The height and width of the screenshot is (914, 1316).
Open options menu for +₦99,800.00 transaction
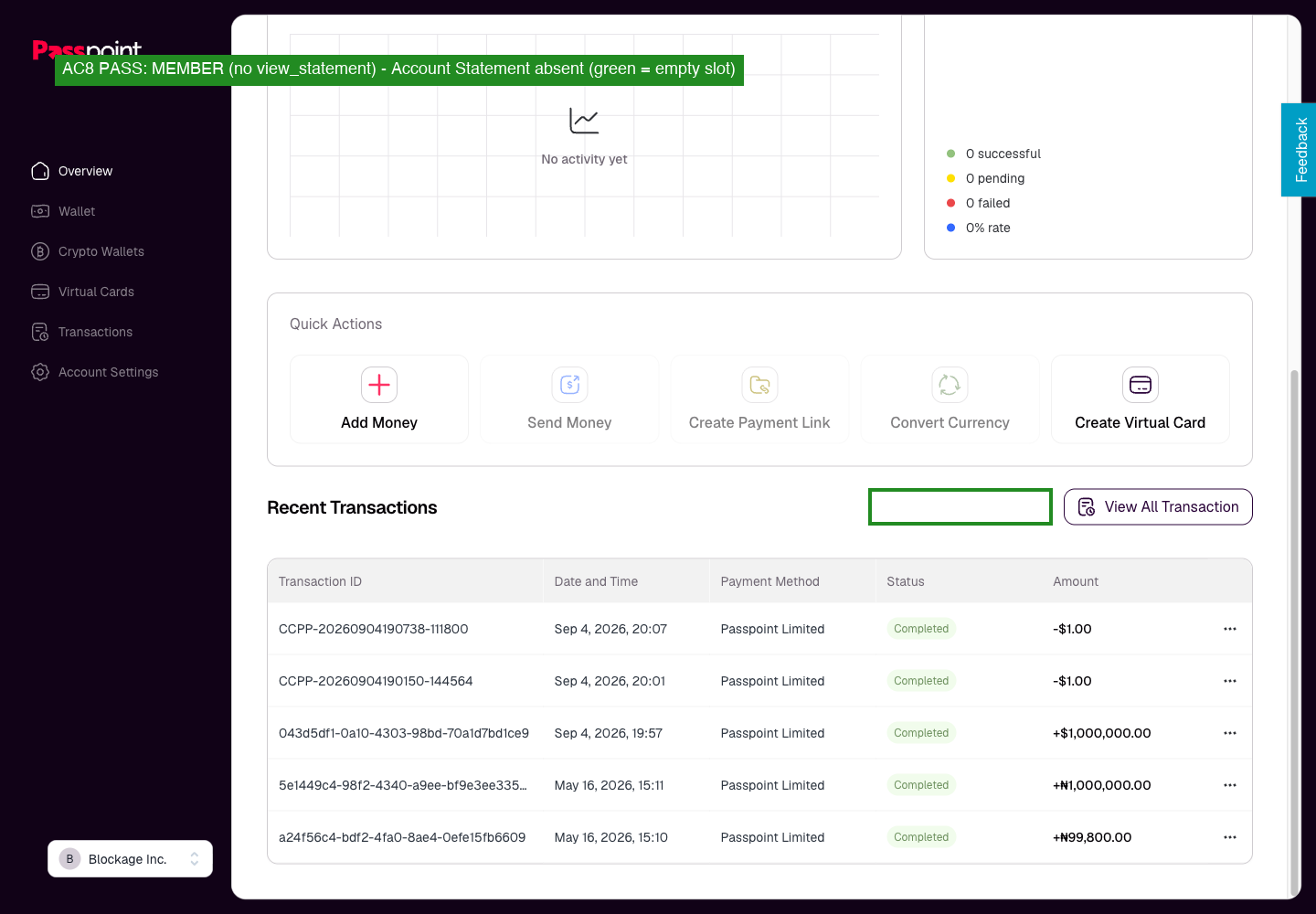pos(1230,837)
